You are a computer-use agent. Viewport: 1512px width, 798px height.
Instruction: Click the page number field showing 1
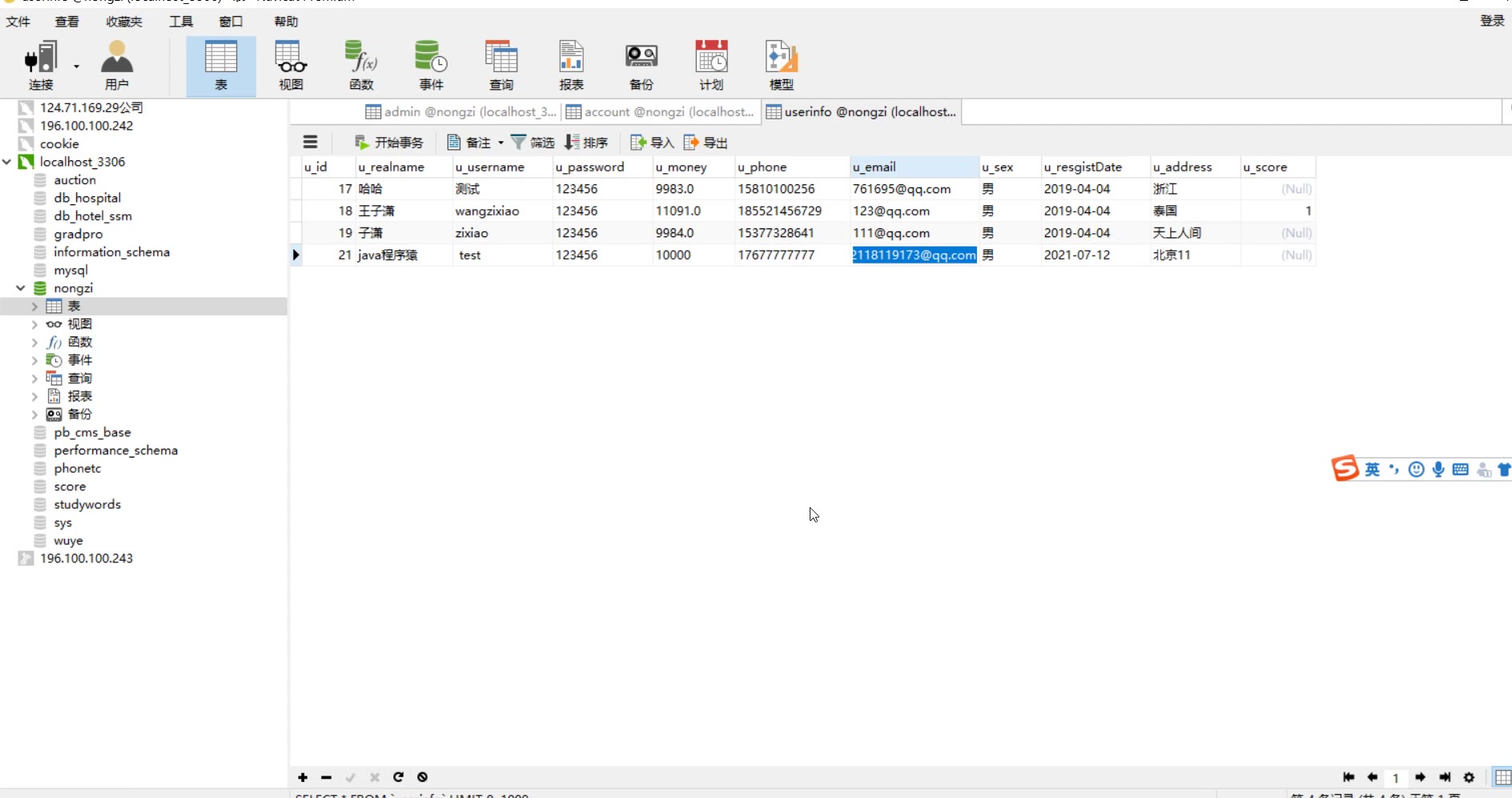[1396, 778]
